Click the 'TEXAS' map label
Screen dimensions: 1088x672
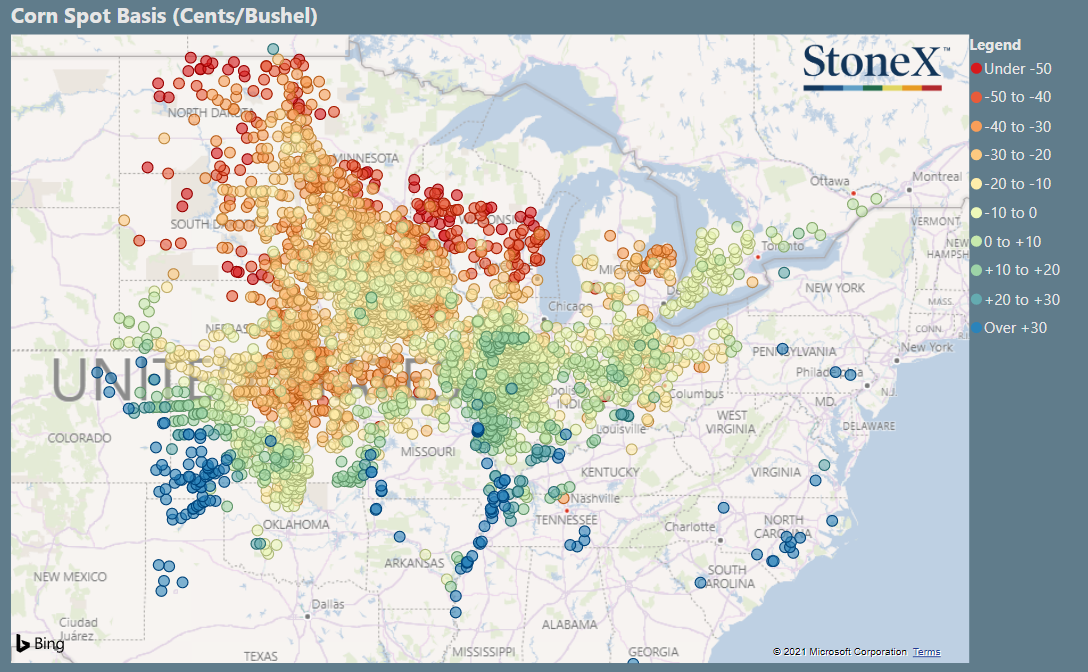point(261,656)
